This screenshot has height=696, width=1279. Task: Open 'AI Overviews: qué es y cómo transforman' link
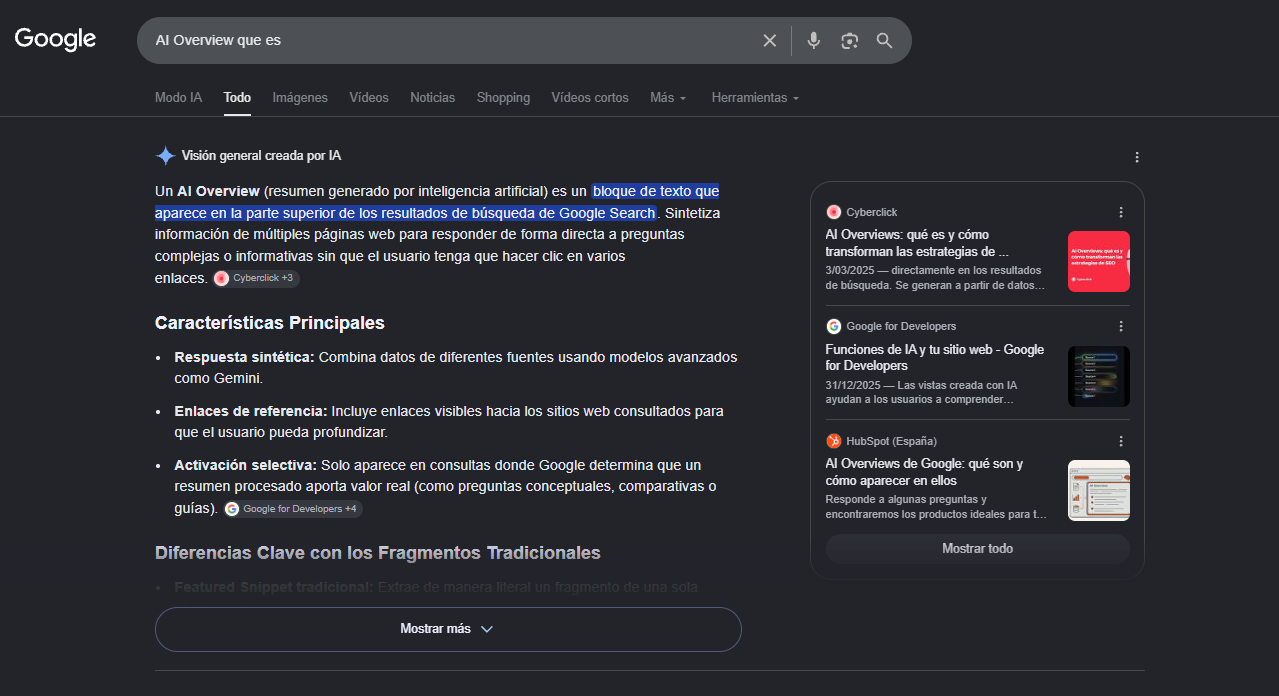[917, 243]
